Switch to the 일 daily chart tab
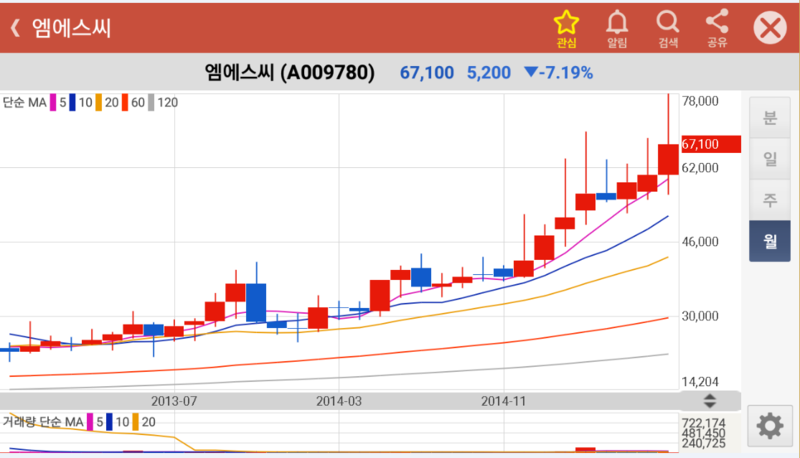 click(x=769, y=158)
